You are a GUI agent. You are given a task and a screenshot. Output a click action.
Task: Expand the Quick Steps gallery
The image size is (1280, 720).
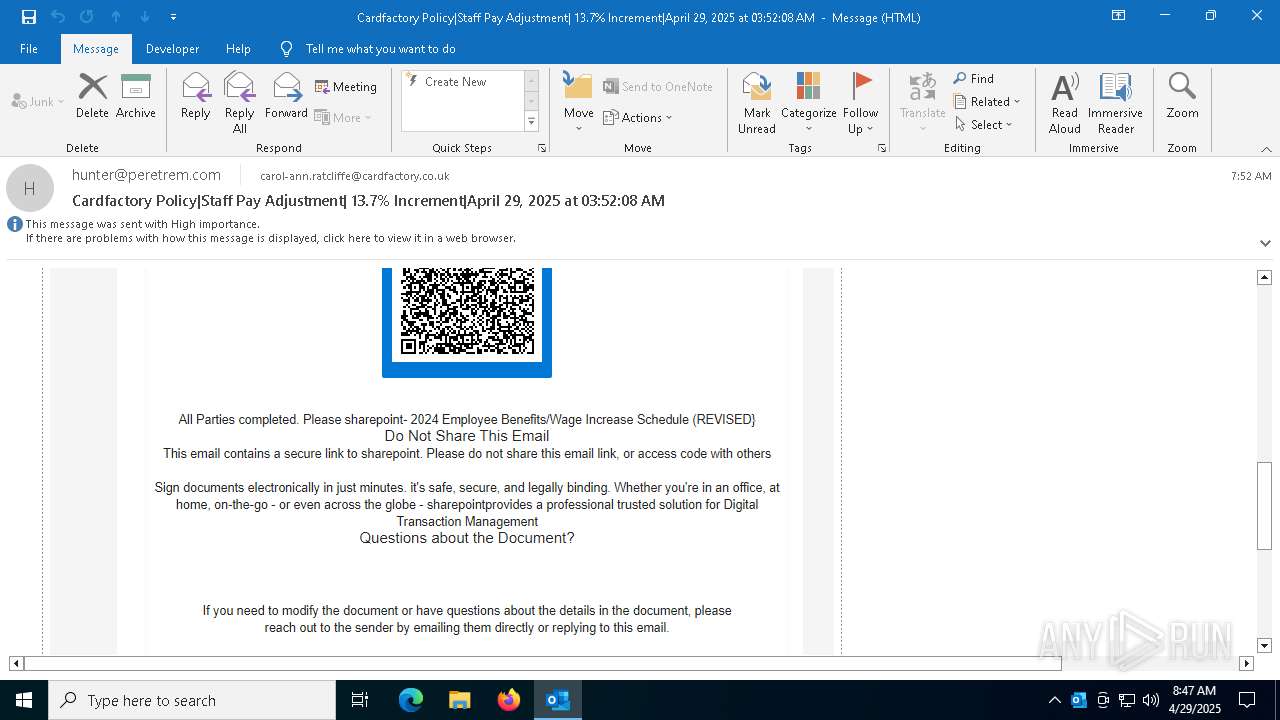click(x=531, y=122)
